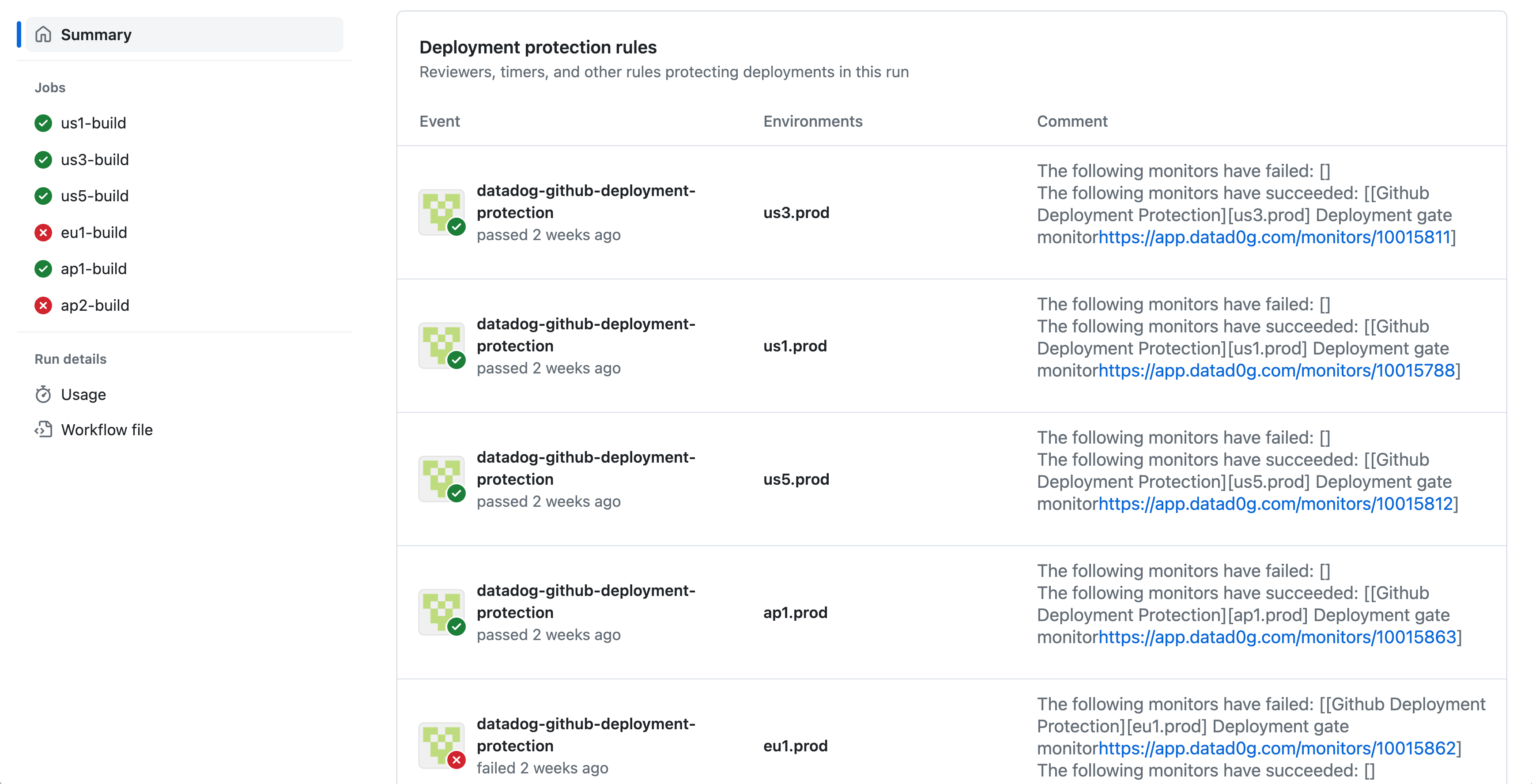Click the green success icon on us1-build
The image size is (1532, 784).
tap(42, 123)
